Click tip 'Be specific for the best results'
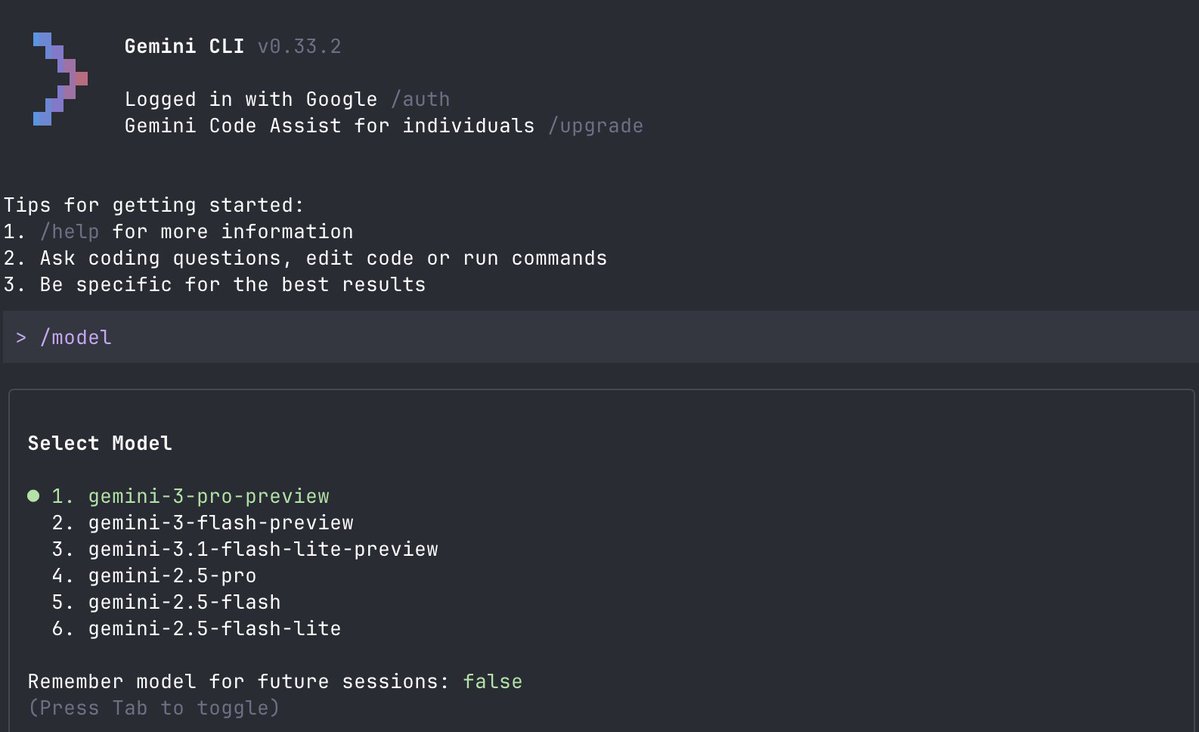1199x732 pixels. [x=232, y=285]
